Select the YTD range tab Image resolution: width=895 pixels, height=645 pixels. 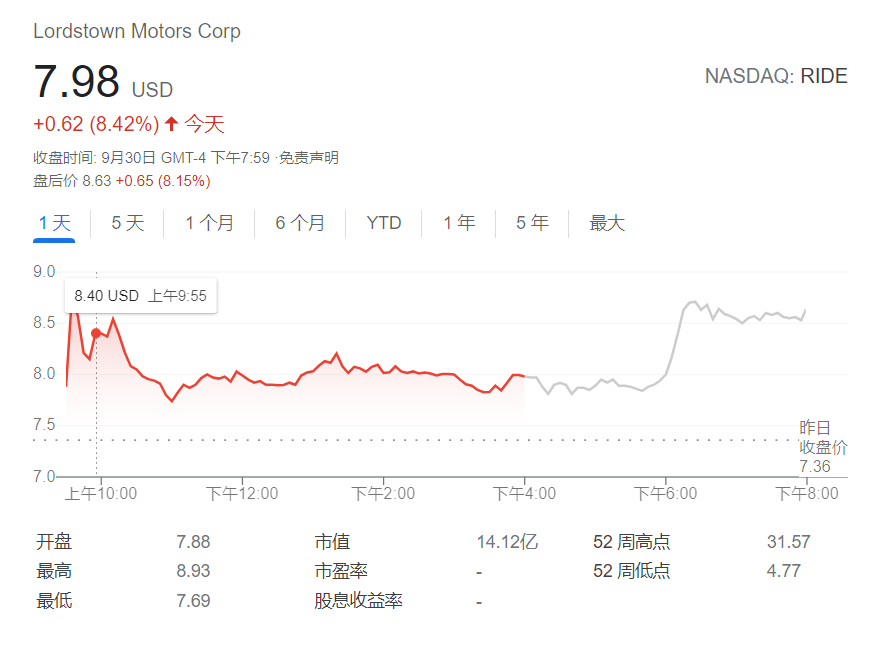384,223
